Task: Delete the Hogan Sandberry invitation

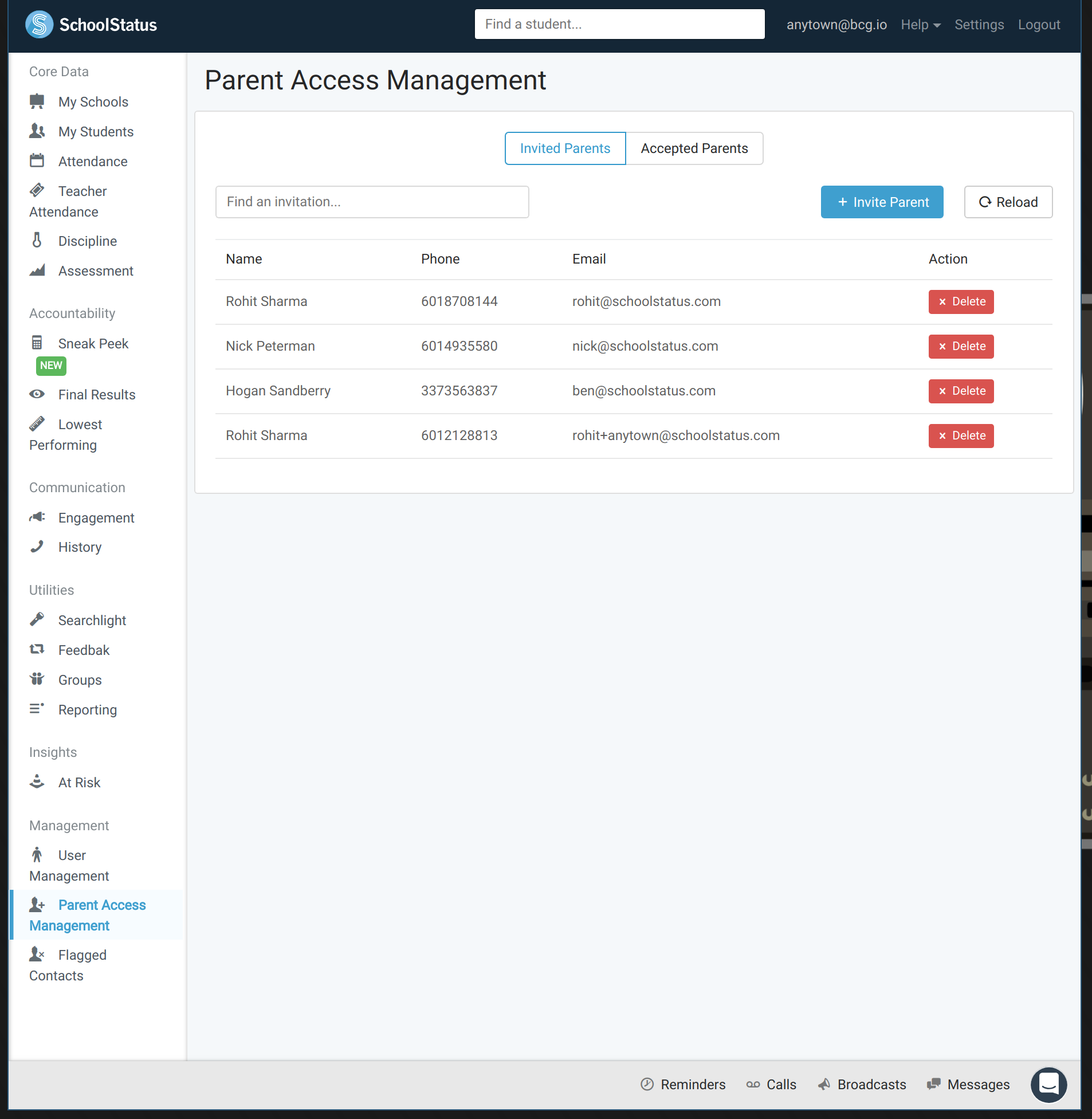Action: pos(961,391)
